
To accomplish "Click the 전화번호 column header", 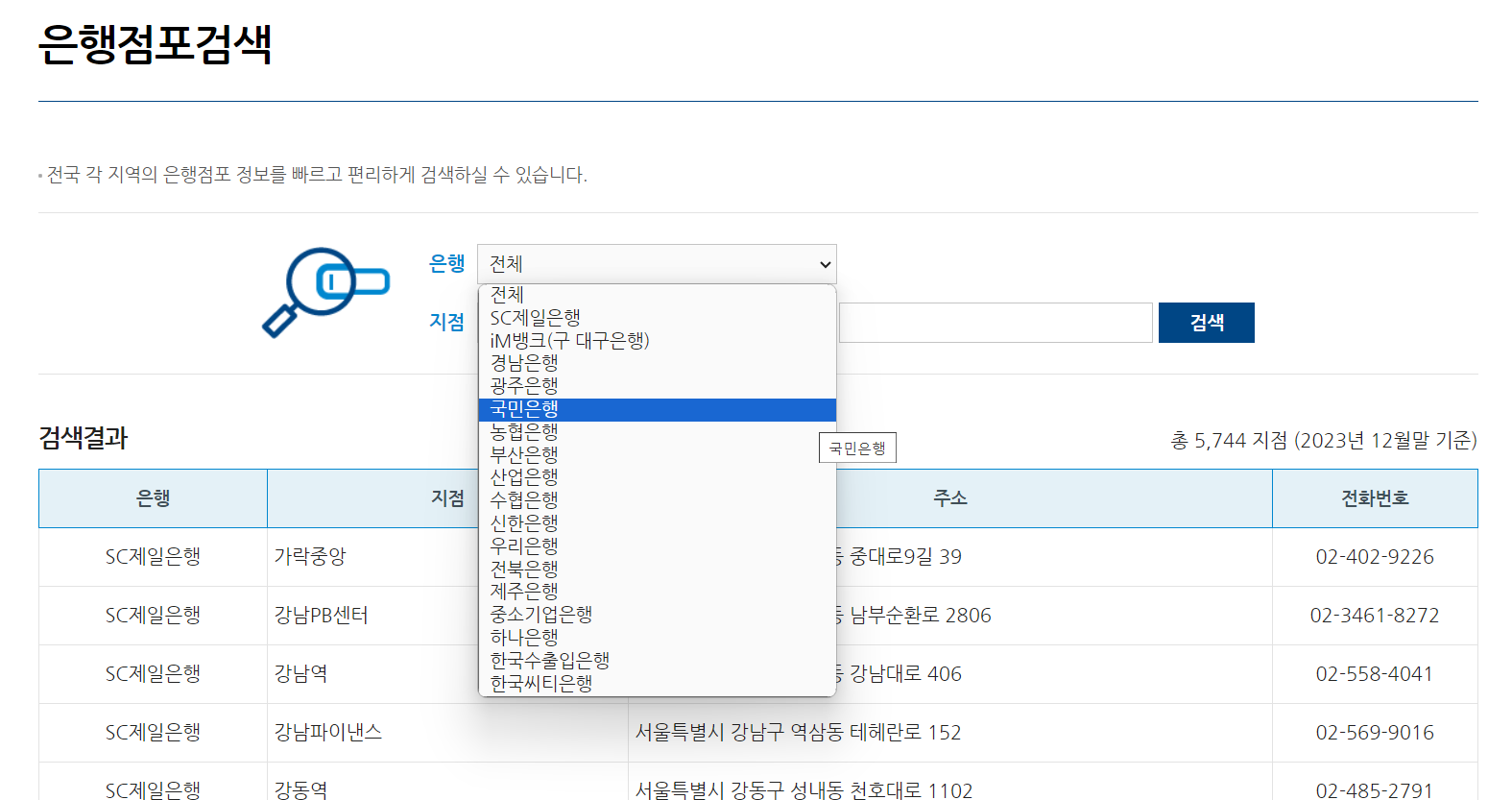I will (1375, 498).
